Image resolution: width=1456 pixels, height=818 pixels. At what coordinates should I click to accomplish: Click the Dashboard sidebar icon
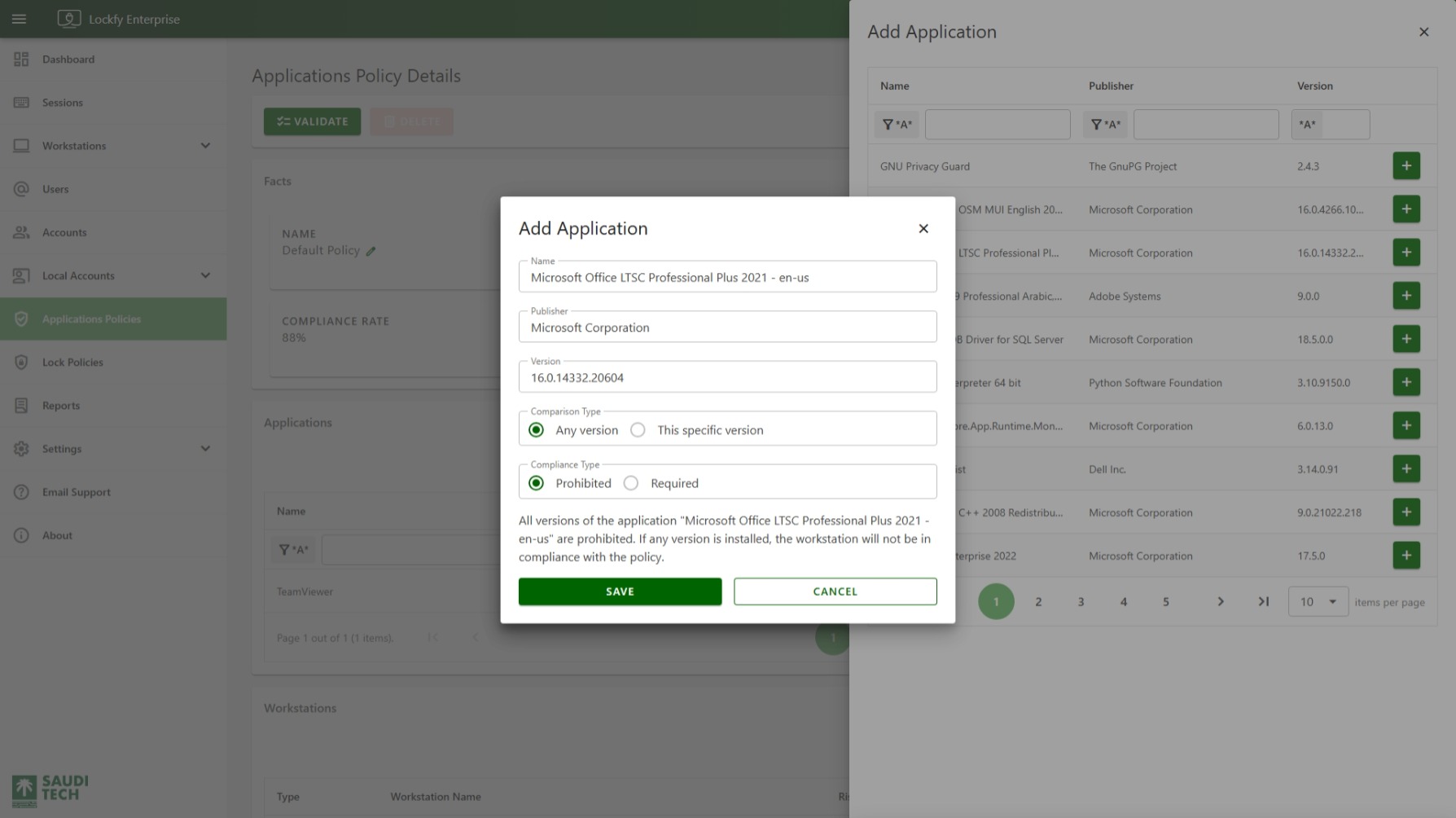click(21, 59)
